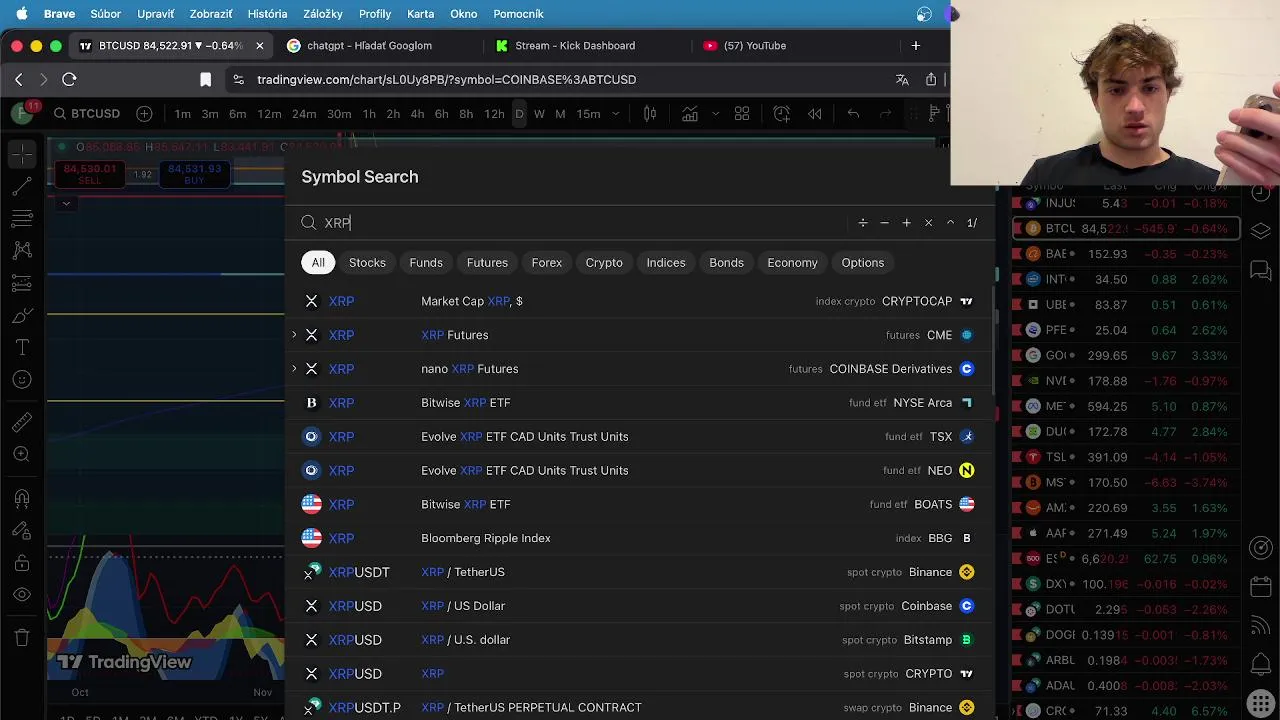Select the trend line drawing tool
The image size is (1280, 720).
(22, 186)
